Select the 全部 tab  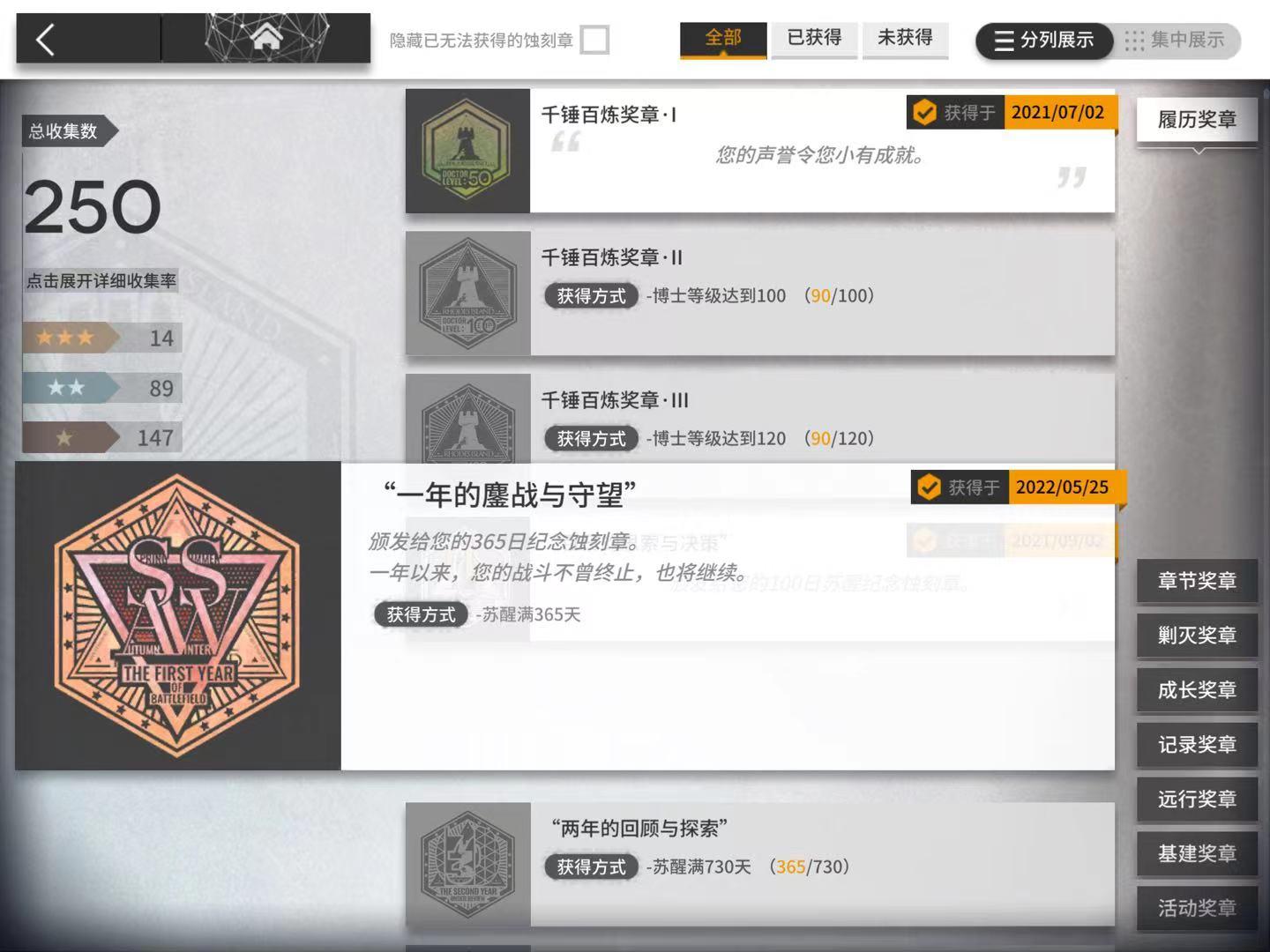[x=723, y=38]
